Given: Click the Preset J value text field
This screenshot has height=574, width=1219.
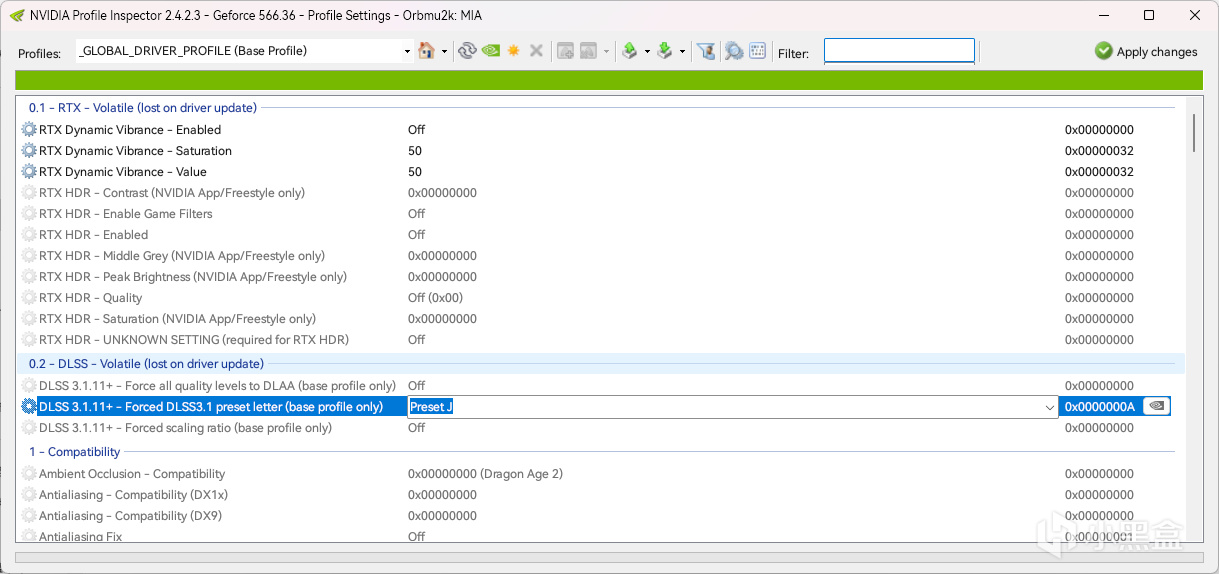Looking at the screenshot, I should 724,407.
